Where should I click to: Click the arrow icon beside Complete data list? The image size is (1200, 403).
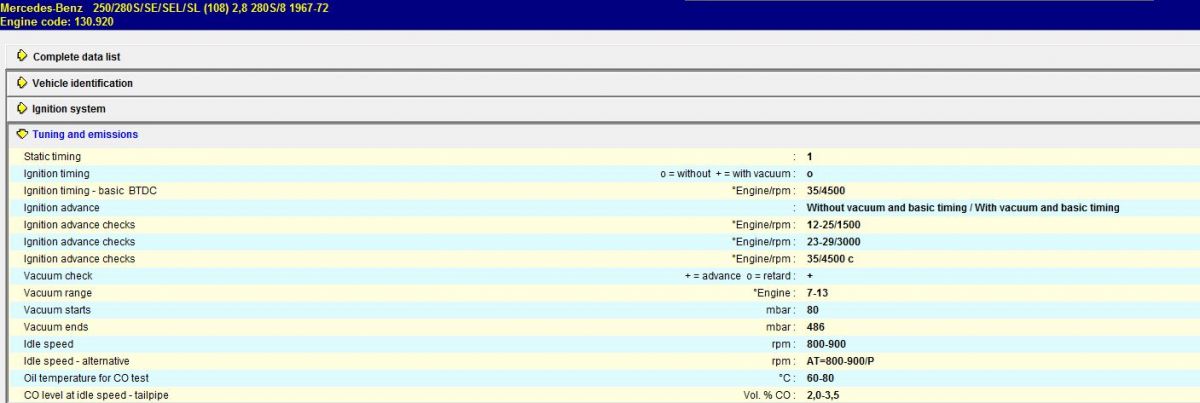(x=22, y=57)
